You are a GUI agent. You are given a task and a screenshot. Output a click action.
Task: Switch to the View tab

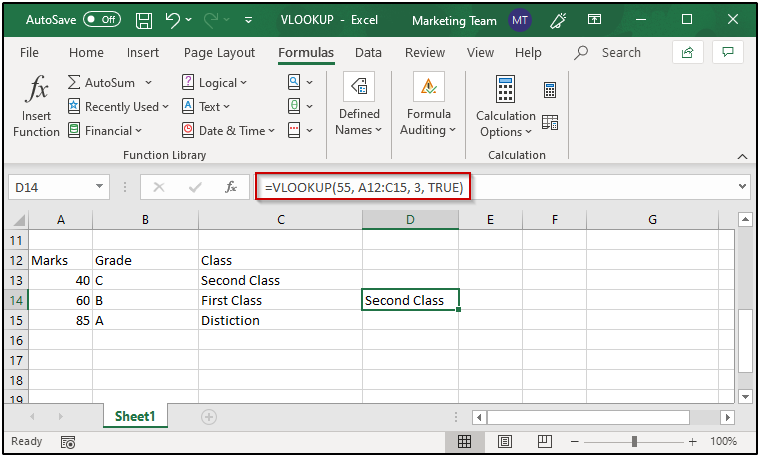point(480,52)
